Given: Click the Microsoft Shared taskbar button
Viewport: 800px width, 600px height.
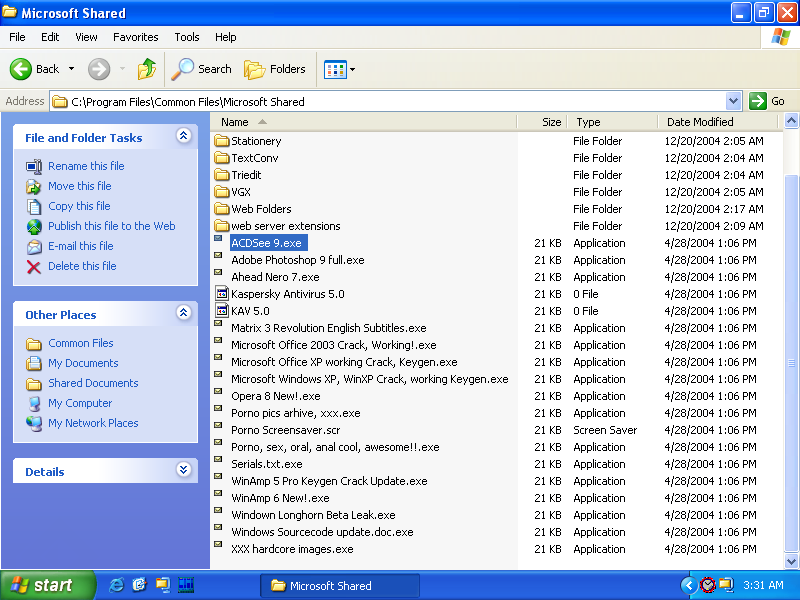Looking at the screenshot, I should pyautogui.click(x=340, y=586).
